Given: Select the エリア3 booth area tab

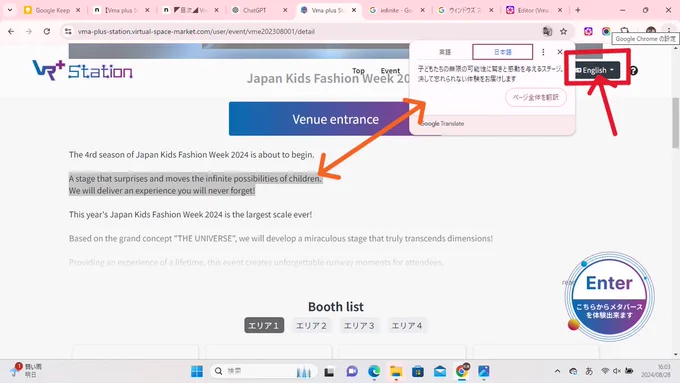Looking at the screenshot, I should 359,325.
